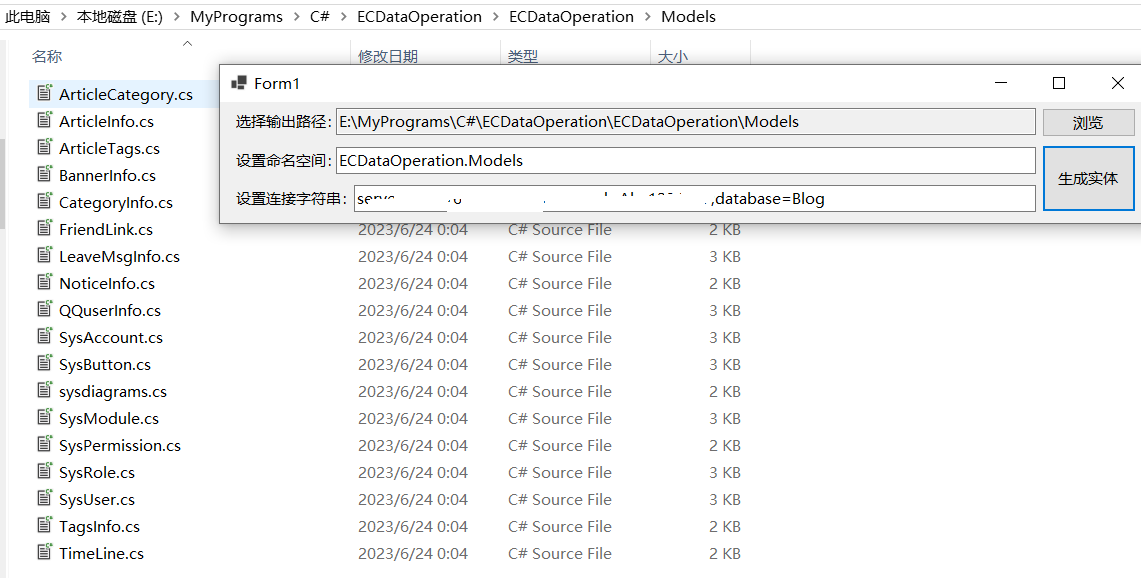Select the SysModule.cs file icon
Screen dimensions: 1141x579
pos(45,416)
